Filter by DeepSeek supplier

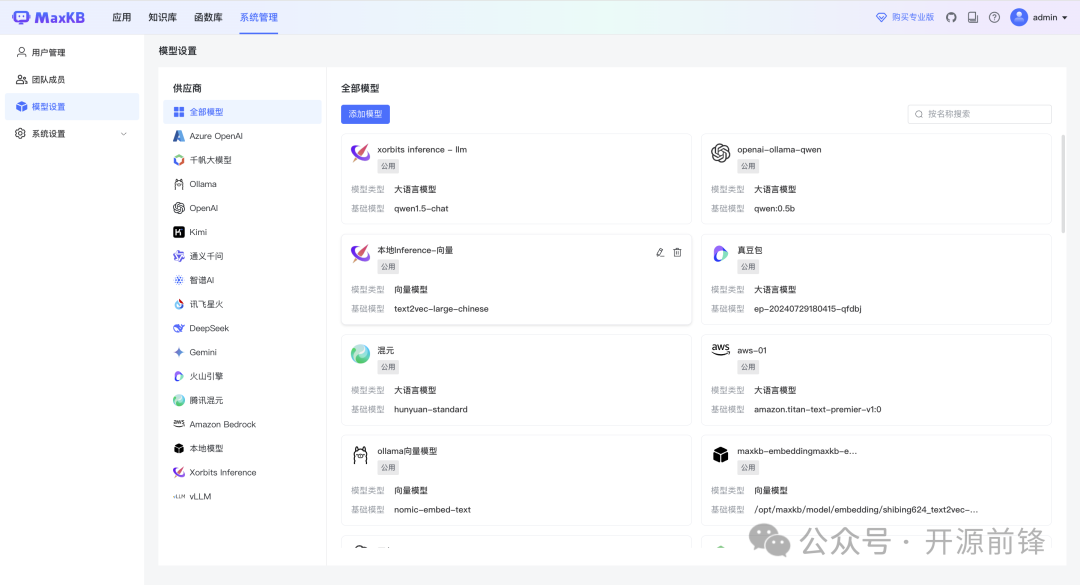209,328
